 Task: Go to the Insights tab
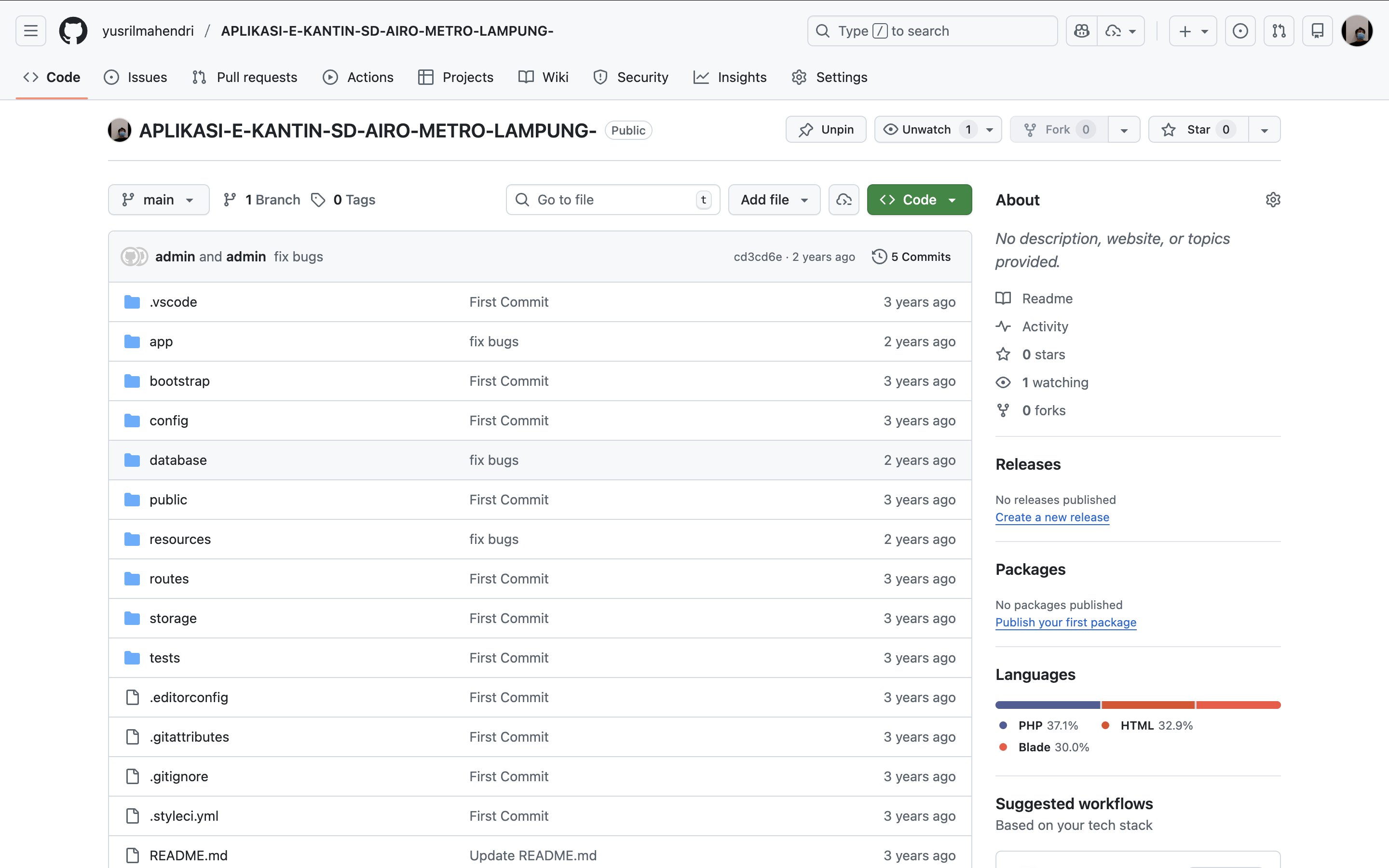(730, 78)
